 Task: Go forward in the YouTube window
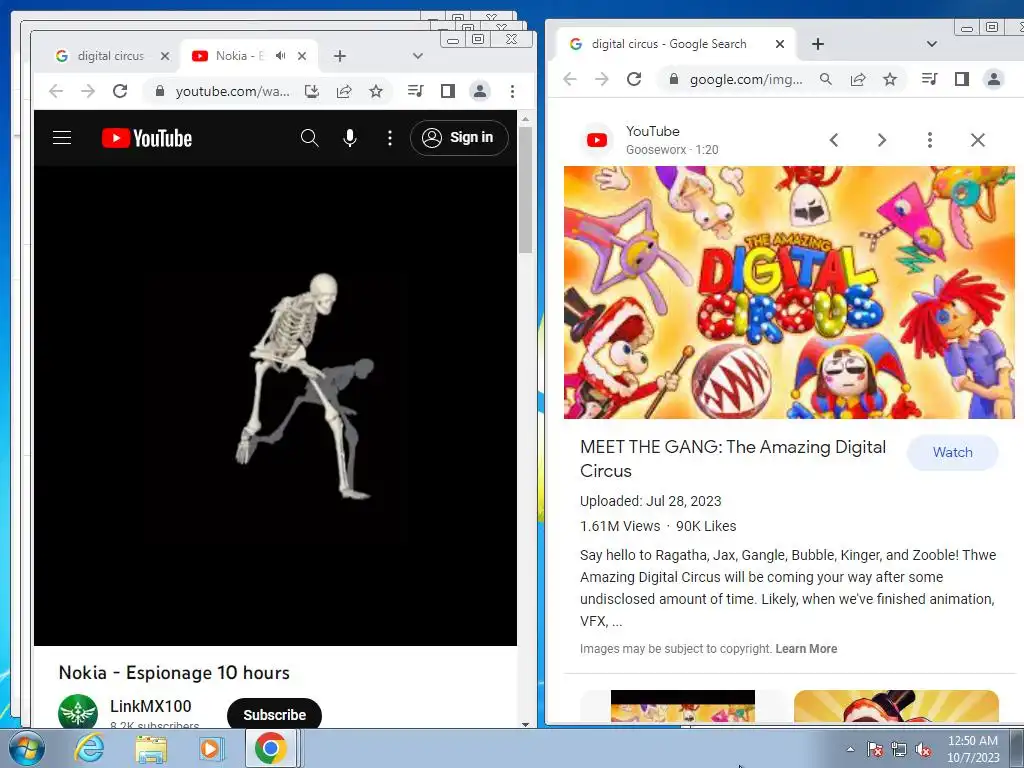(88, 91)
